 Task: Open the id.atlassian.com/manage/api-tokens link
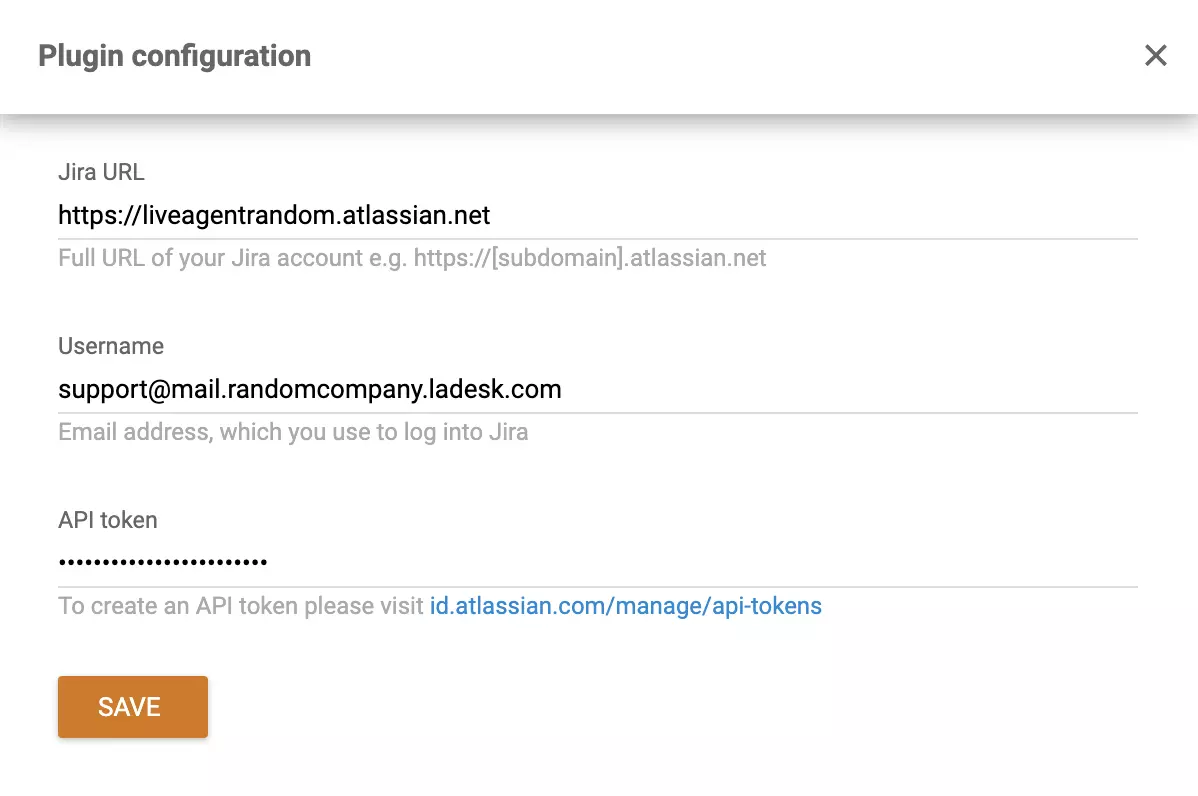[625, 605]
